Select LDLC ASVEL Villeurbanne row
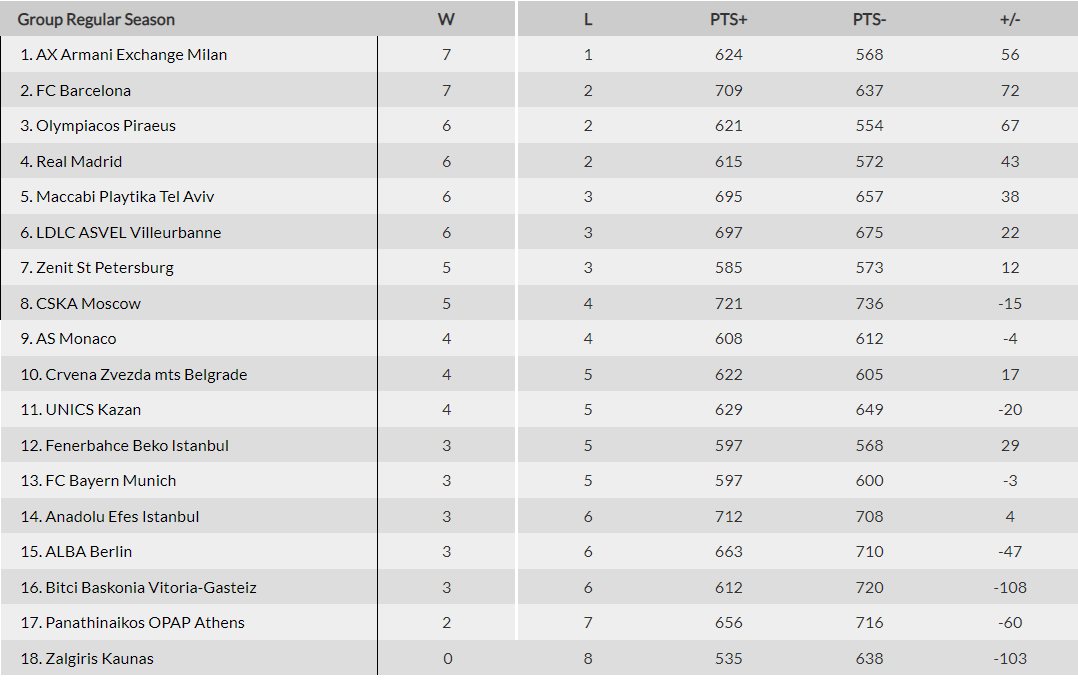Image resolution: width=1078 pixels, height=680 pixels. click(x=128, y=233)
